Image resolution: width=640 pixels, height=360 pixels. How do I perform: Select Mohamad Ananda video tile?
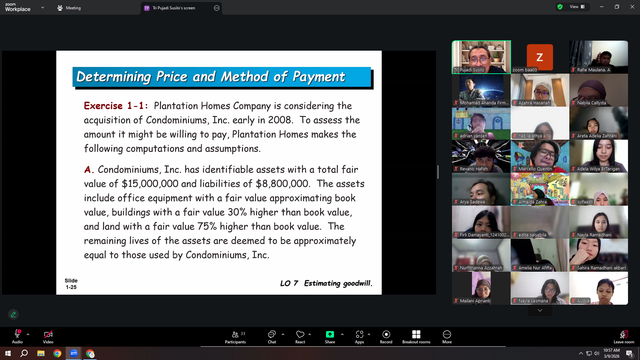481,90
